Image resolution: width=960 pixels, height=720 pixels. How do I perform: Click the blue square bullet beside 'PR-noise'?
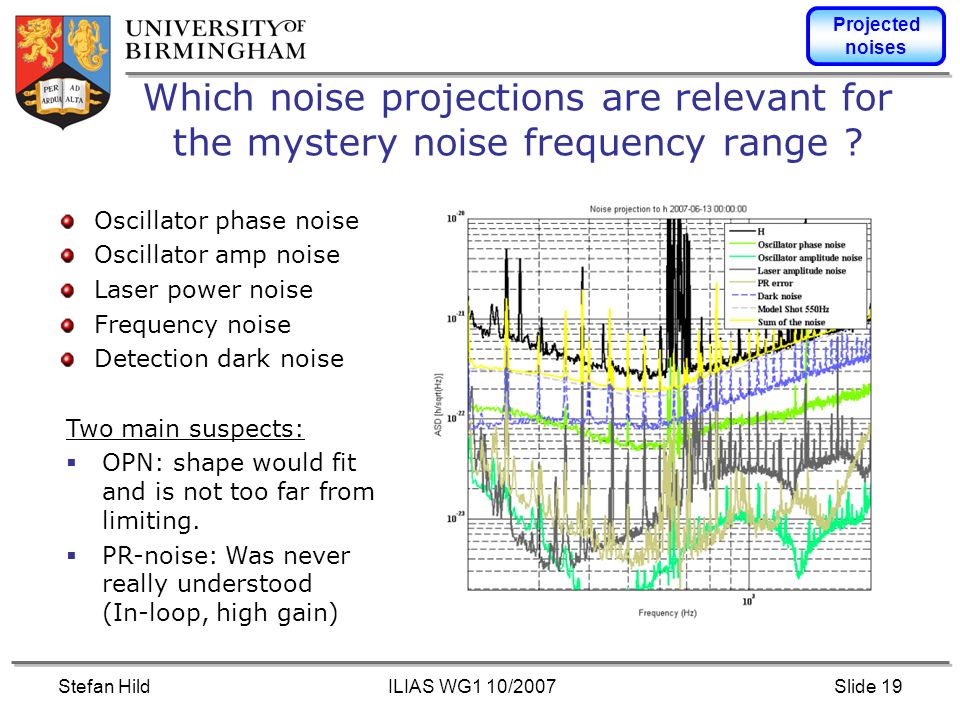point(72,556)
